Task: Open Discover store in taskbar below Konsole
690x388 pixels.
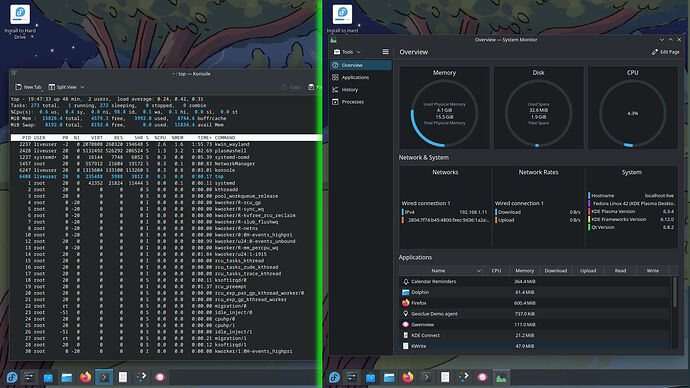Action: (x=48, y=377)
